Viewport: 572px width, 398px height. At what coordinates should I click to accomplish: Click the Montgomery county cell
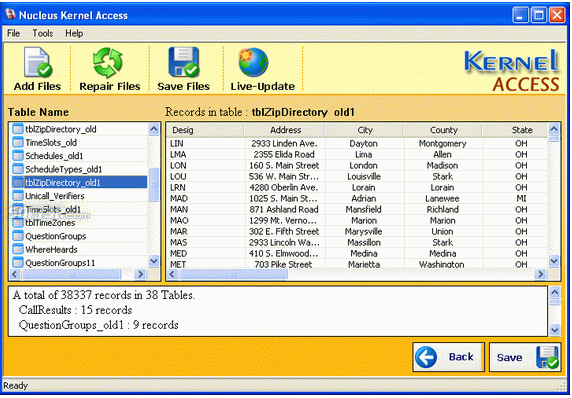(x=442, y=143)
